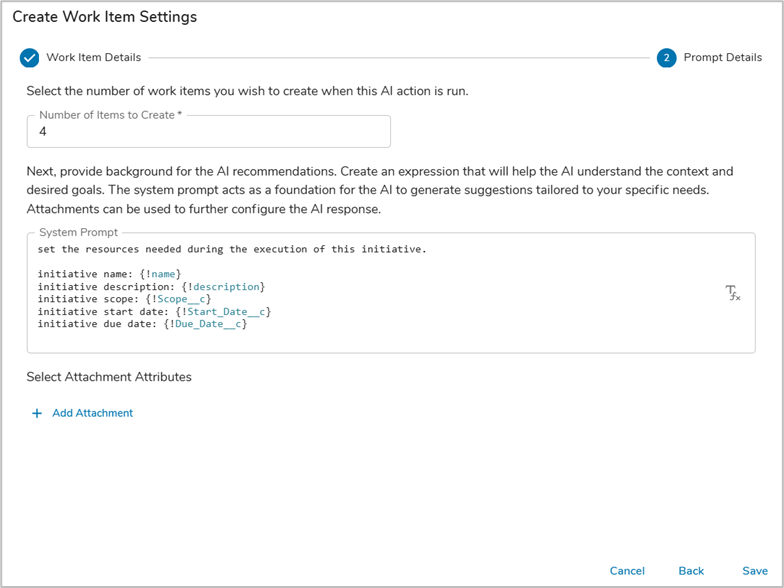The width and height of the screenshot is (784, 588).
Task: Focus the Number of Items to Create field
Action: pos(208,132)
